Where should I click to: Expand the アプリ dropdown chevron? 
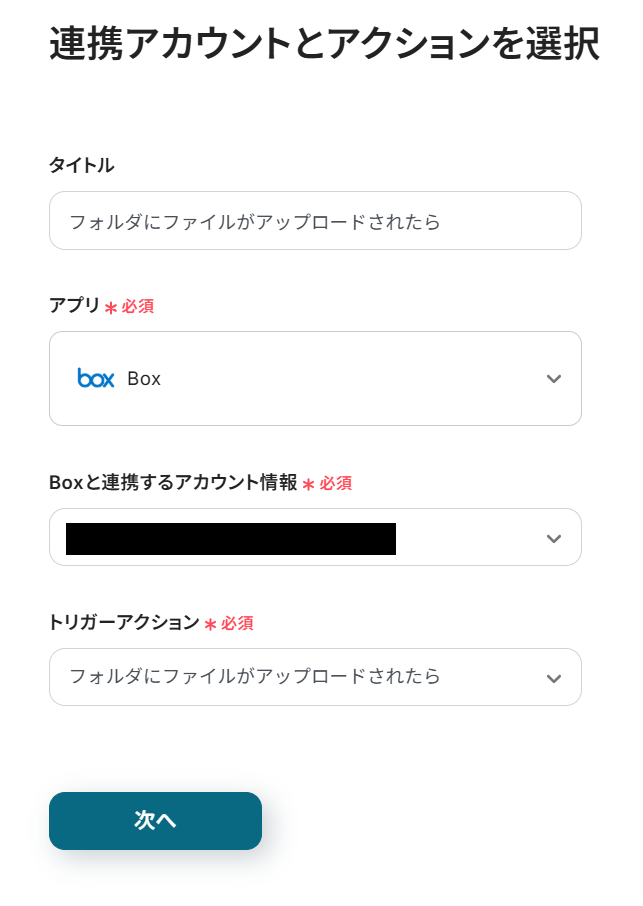554,379
